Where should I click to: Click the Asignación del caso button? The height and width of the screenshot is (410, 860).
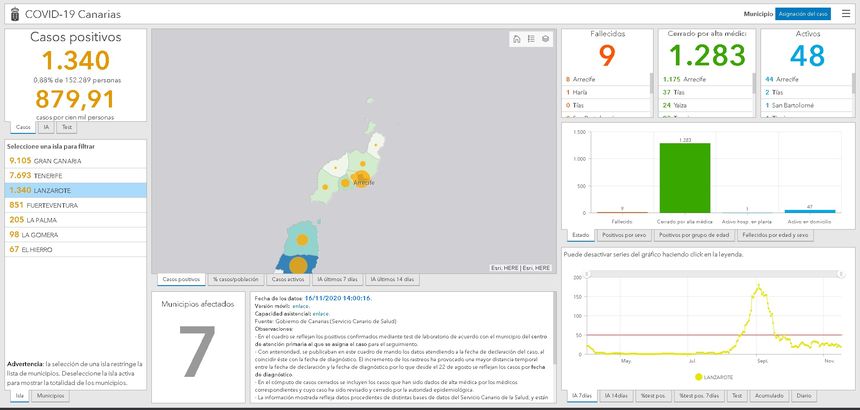coord(803,14)
